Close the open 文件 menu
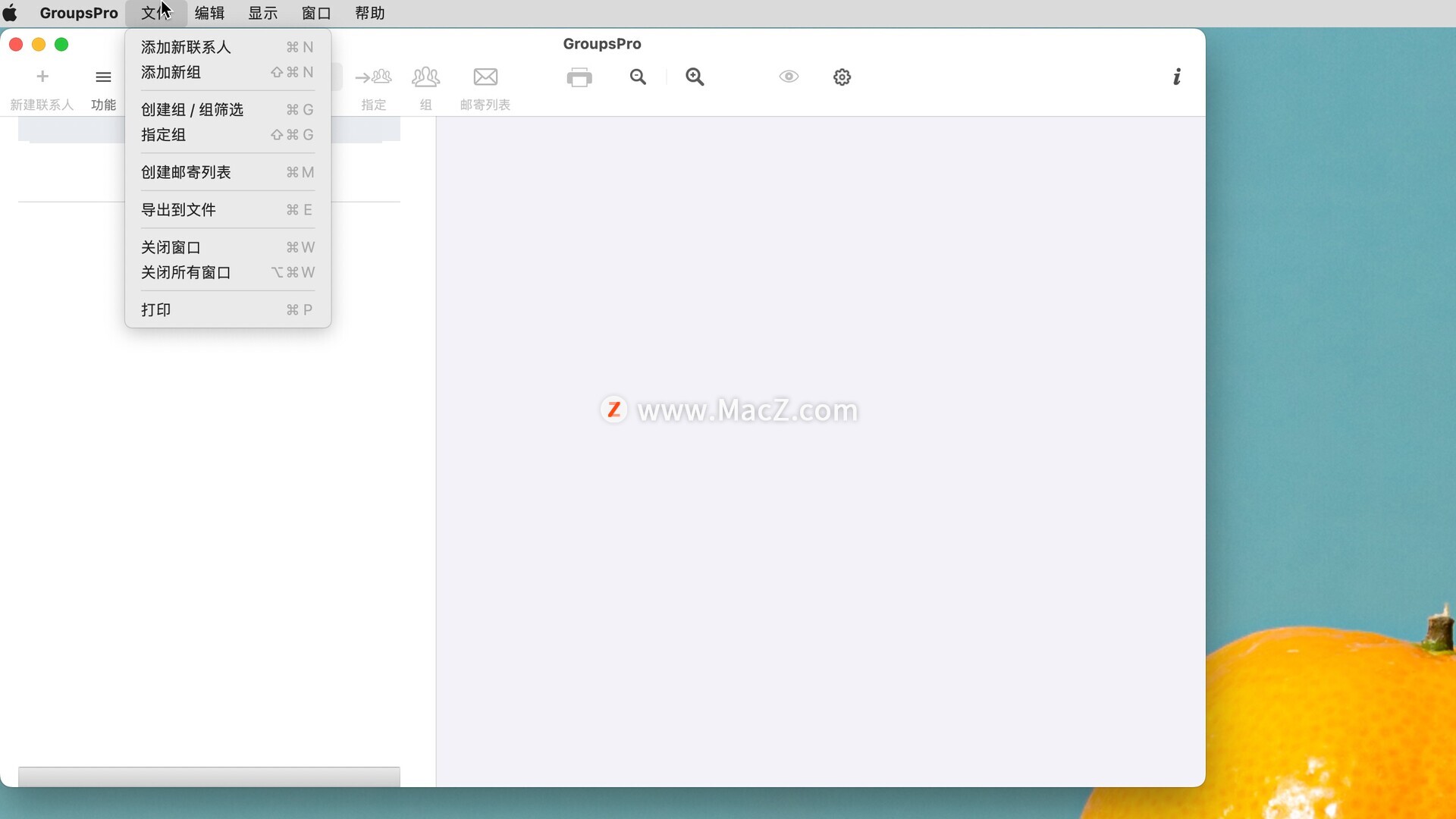The height and width of the screenshot is (819, 1456). click(x=156, y=13)
